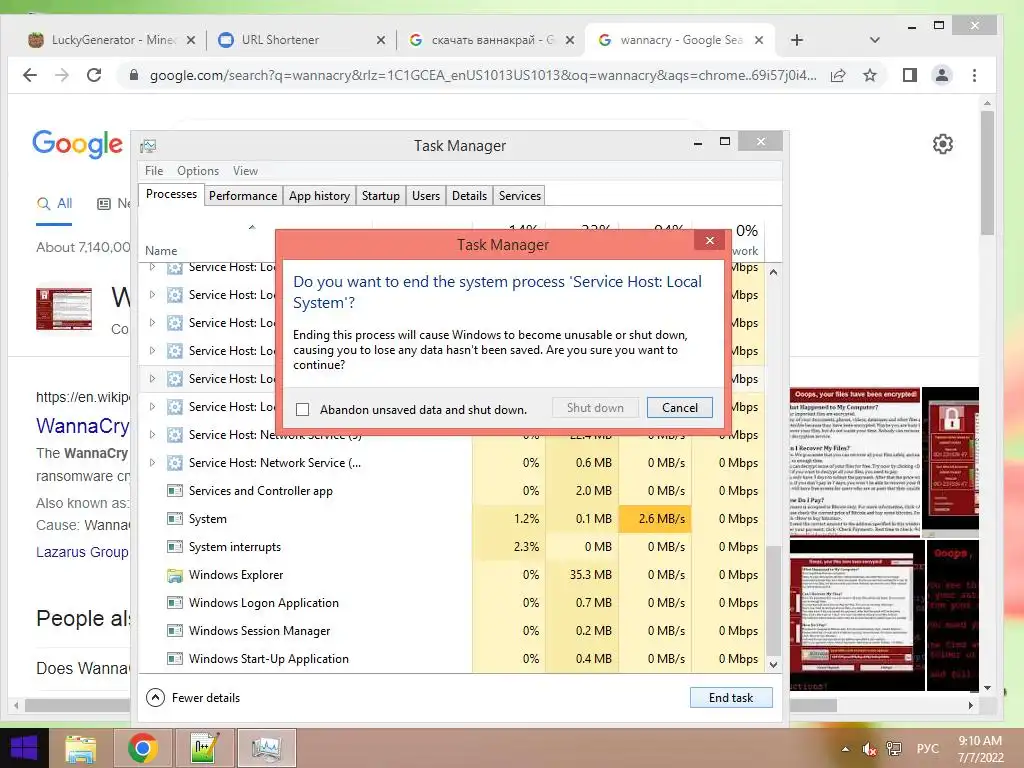Click the System process icon
The image size is (1024, 768).
[x=174, y=519]
